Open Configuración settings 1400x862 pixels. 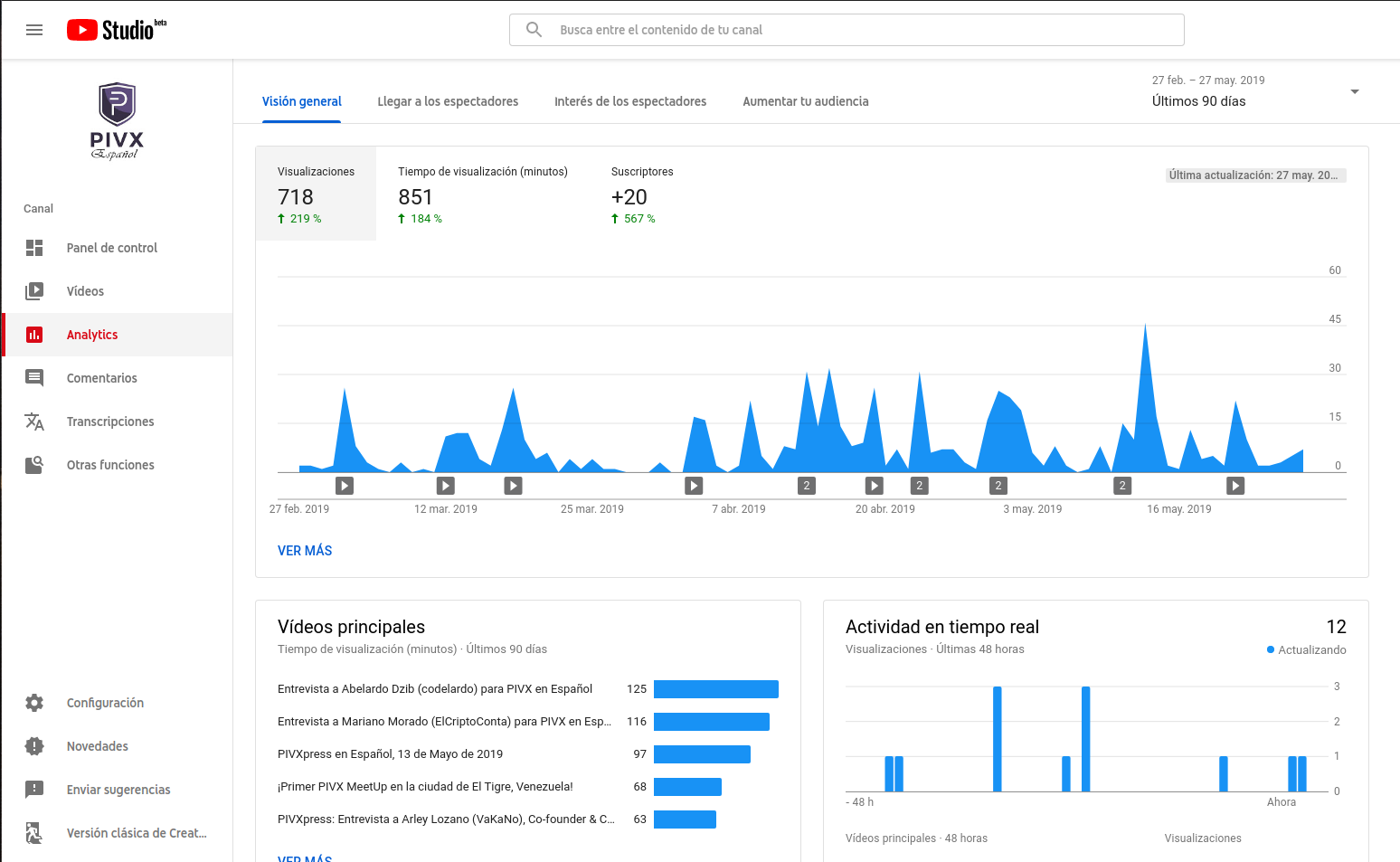coord(105,703)
